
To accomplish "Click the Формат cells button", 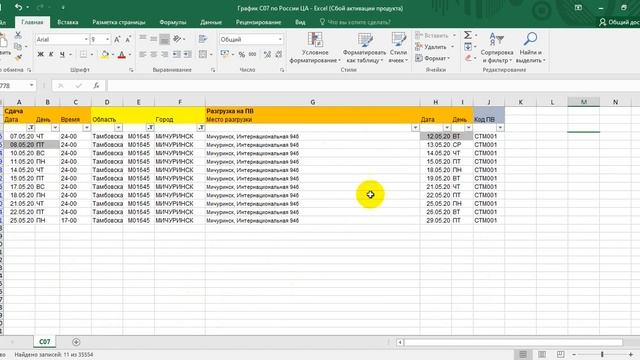I will pyautogui.click(x=433, y=58).
